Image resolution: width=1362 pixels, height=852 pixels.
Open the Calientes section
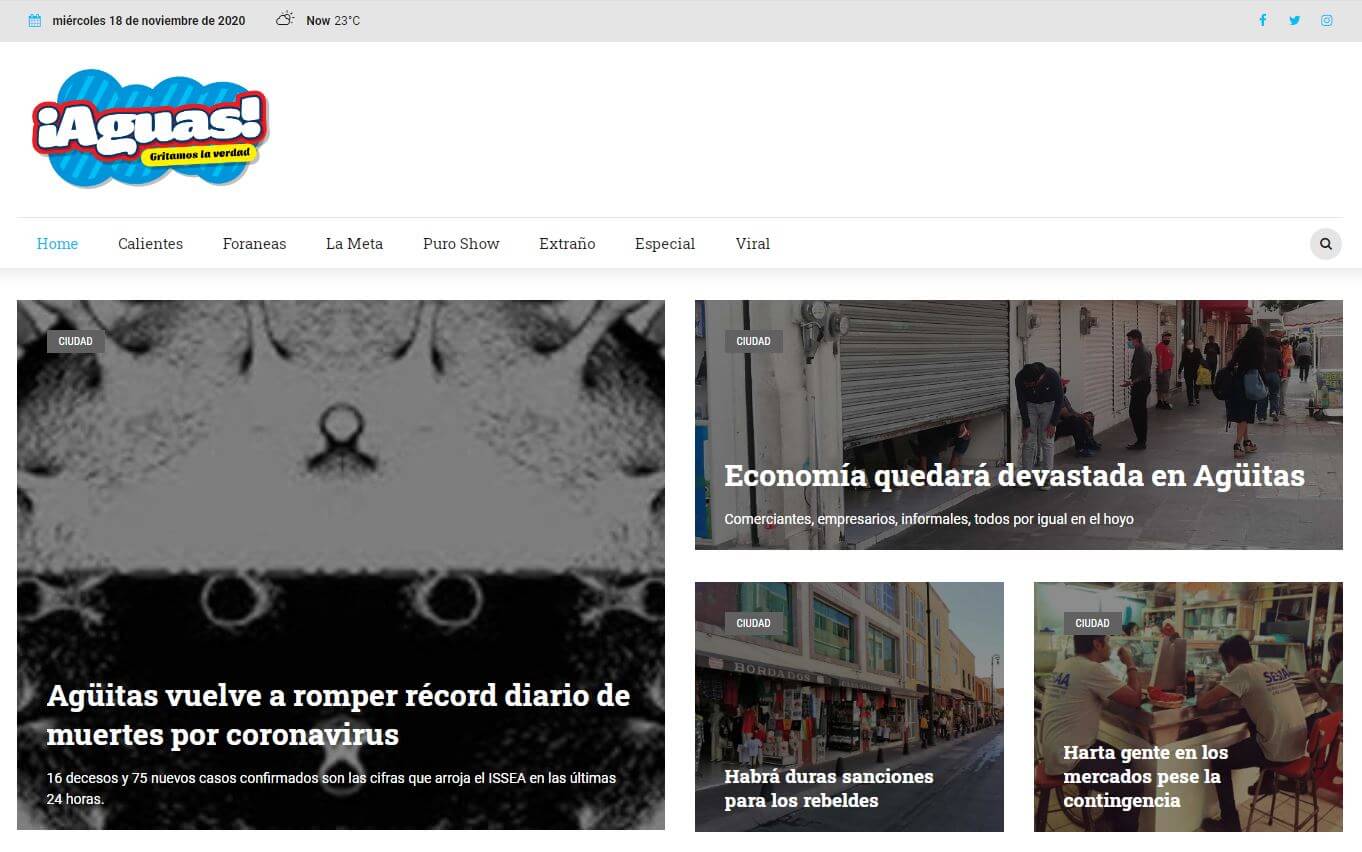click(150, 244)
